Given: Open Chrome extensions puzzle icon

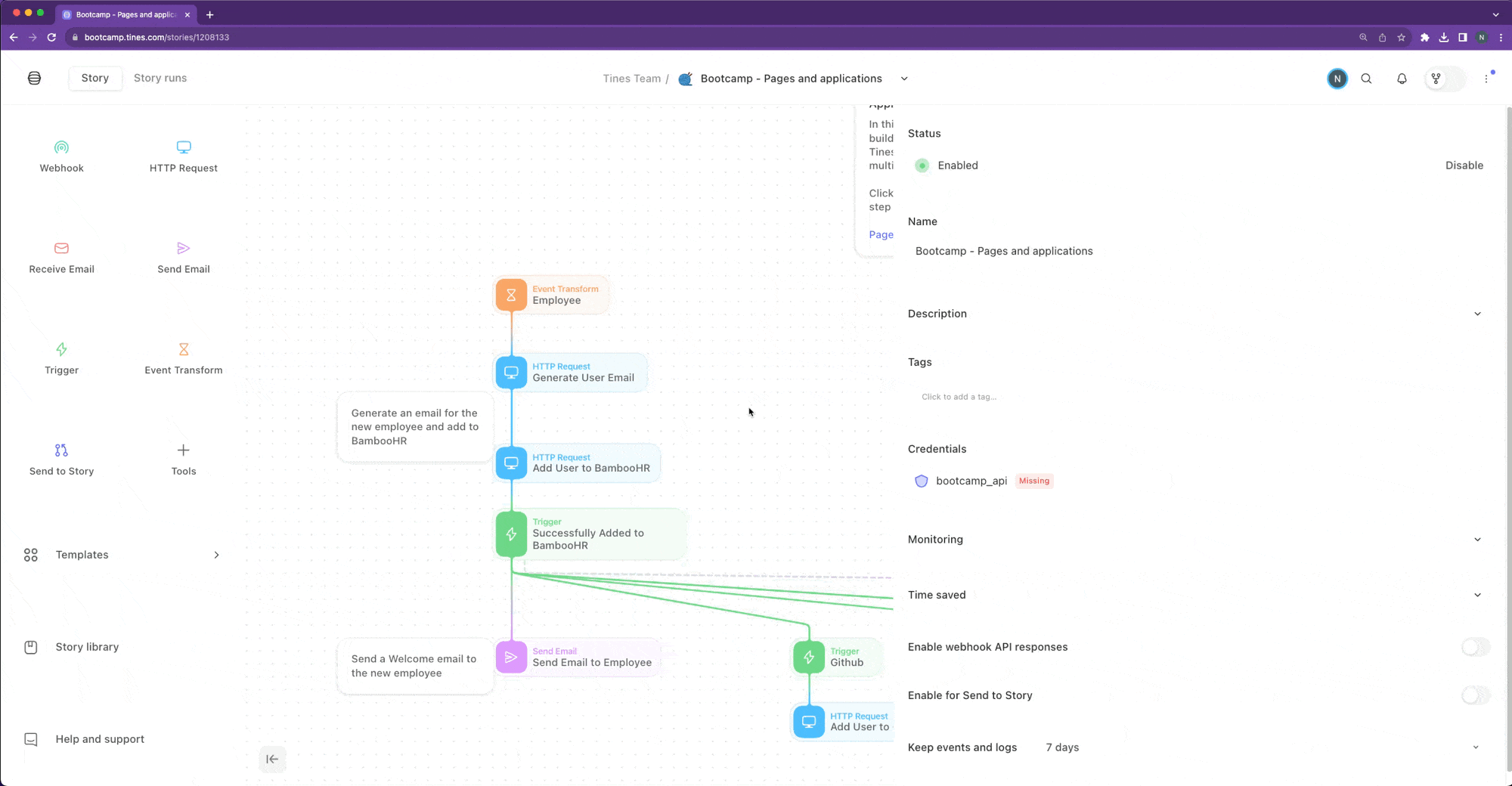Looking at the screenshot, I should click(x=1424, y=37).
